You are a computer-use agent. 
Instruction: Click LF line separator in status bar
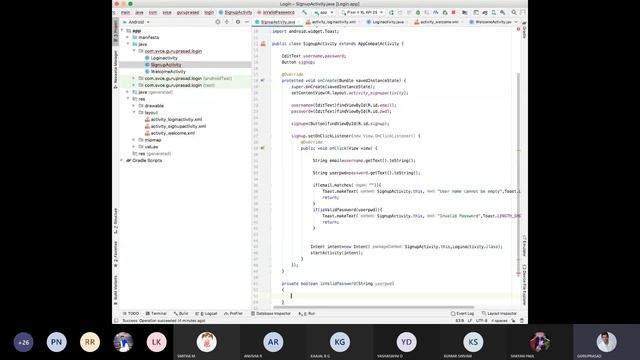click(x=470, y=321)
